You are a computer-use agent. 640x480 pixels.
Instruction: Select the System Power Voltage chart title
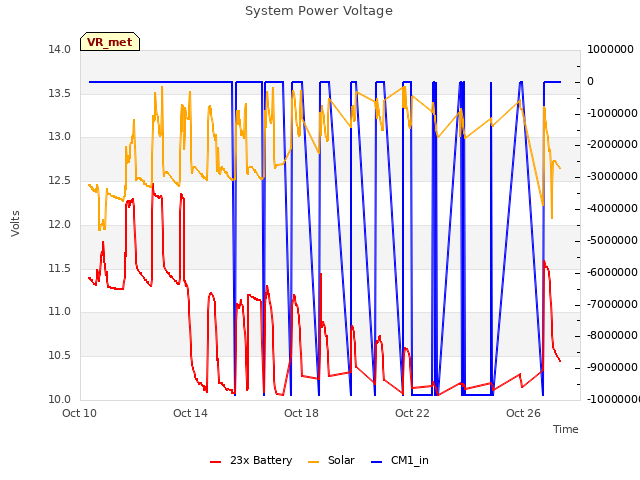[319, 11]
